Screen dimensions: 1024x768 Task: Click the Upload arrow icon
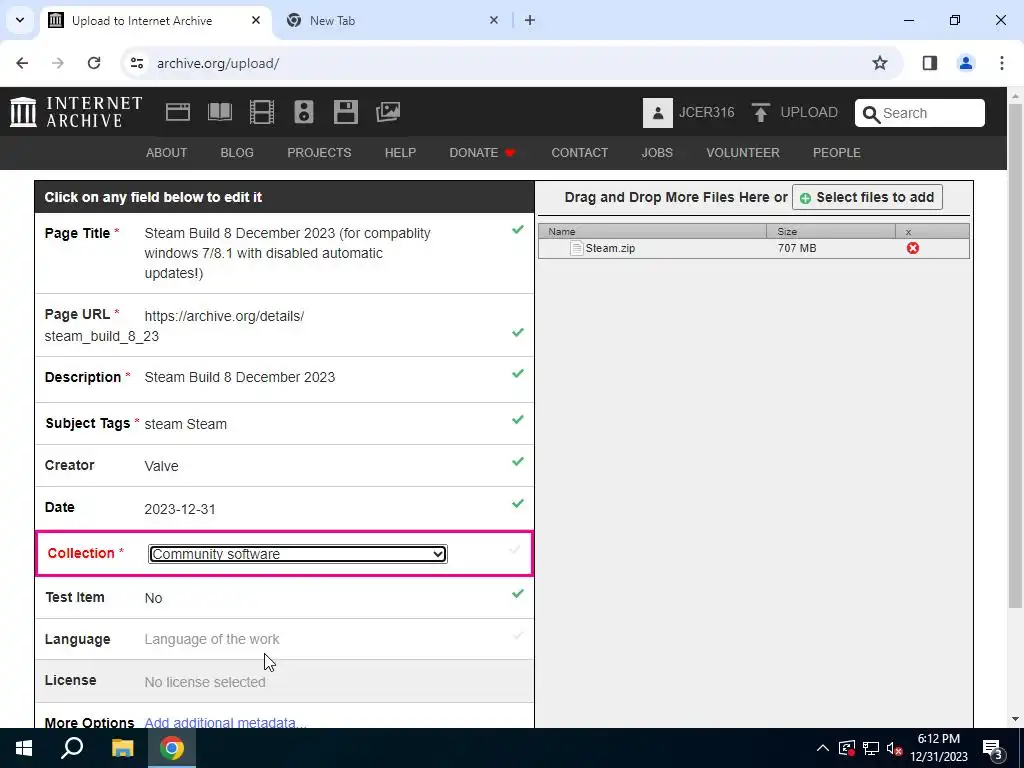(760, 112)
